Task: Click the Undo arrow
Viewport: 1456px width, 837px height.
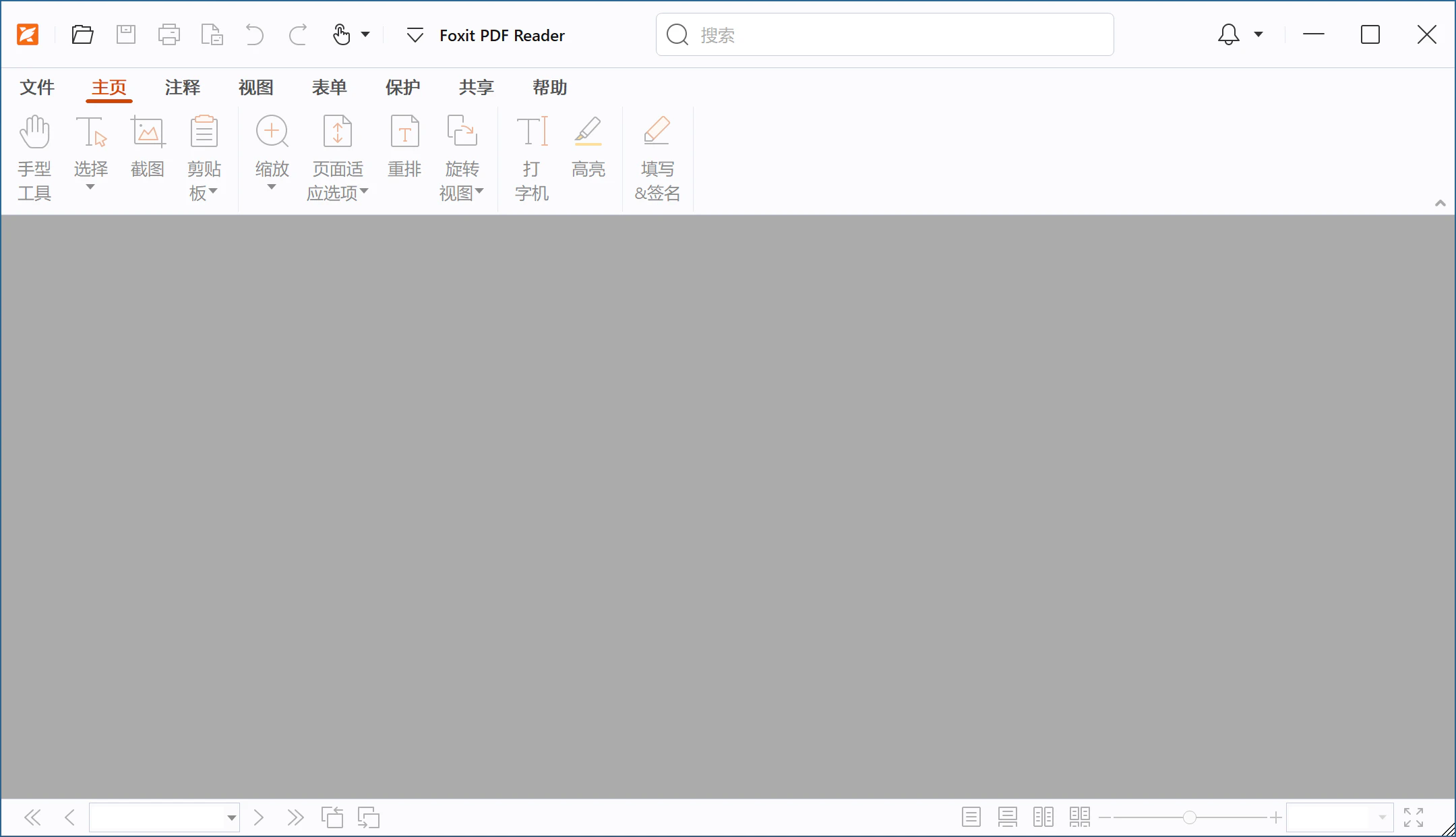Action: click(x=255, y=34)
